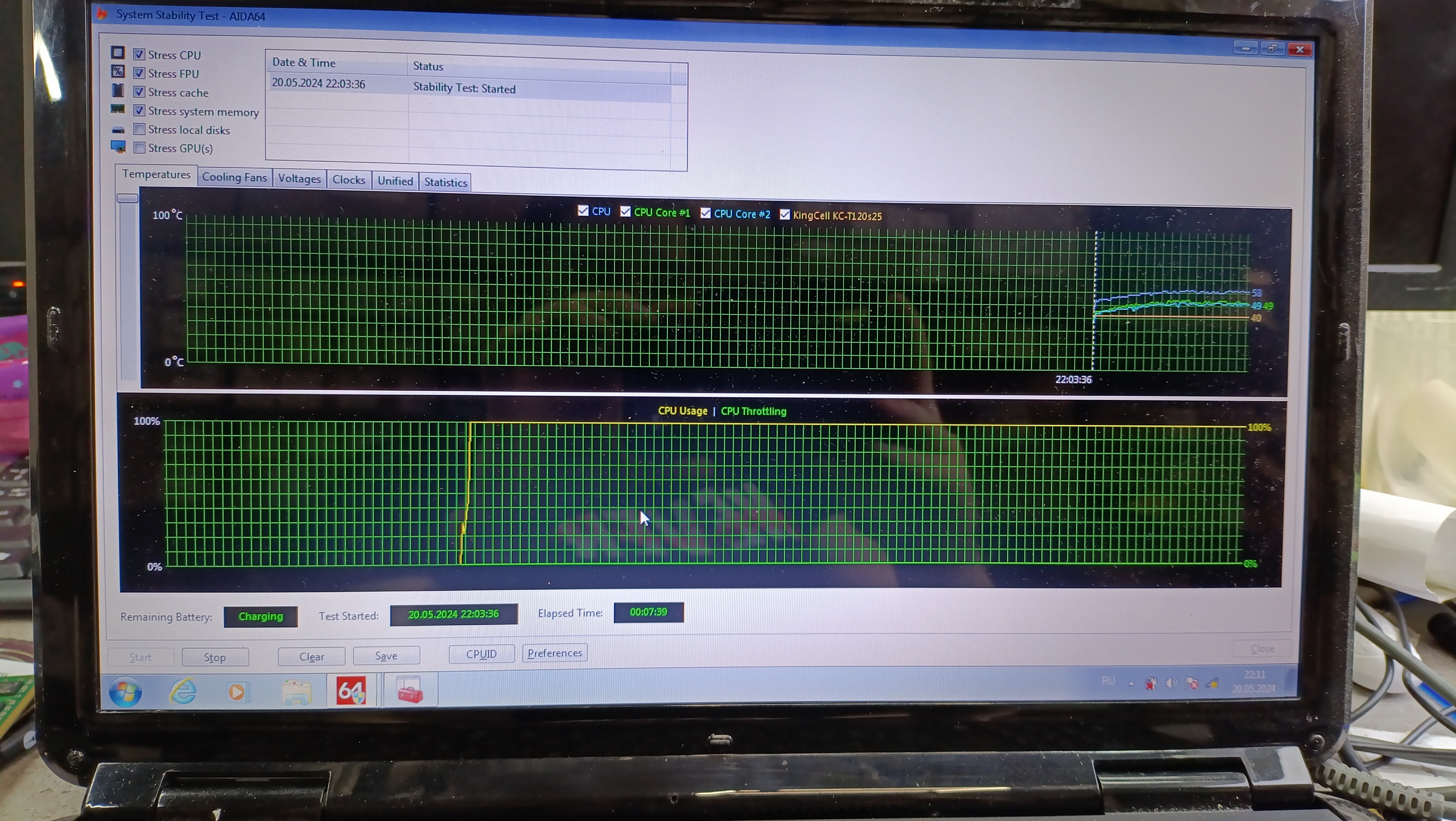Screen dimensions: 1456x821
Task: Click the Test Started '20.05.2024 22:03:36' field
Action: coord(454,614)
